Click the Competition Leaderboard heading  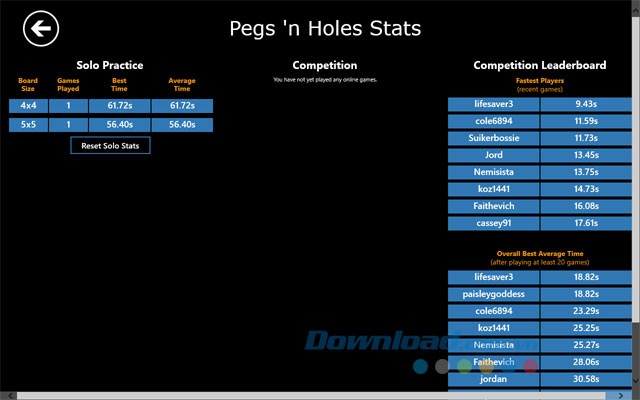coord(539,65)
